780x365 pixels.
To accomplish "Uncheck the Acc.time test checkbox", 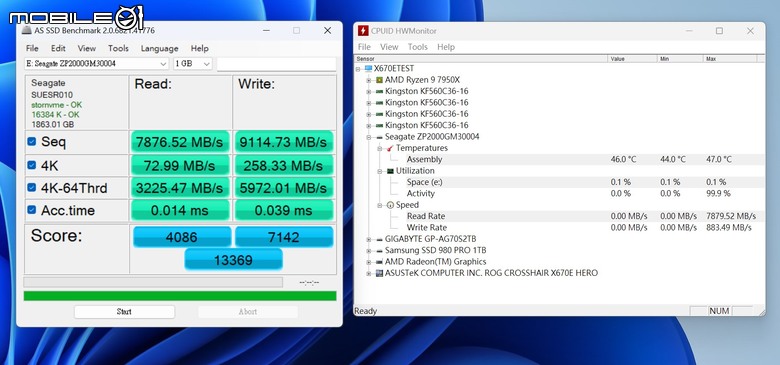I will click(32, 210).
